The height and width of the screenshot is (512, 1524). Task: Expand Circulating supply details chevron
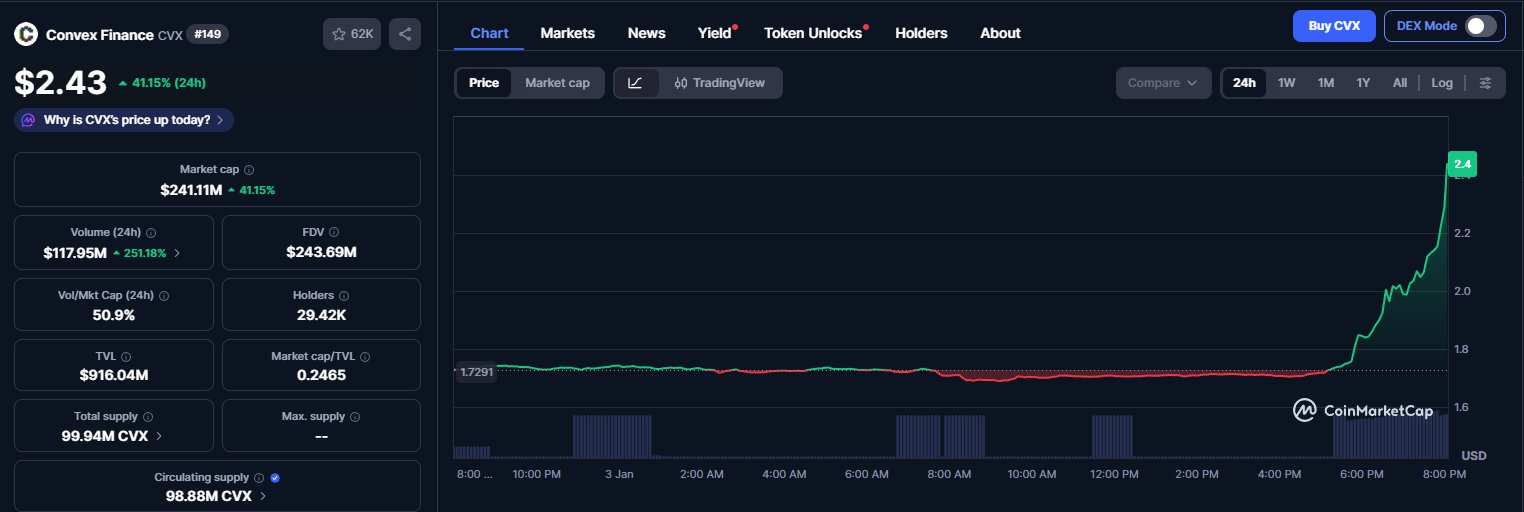pyautogui.click(x=263, y=496)
